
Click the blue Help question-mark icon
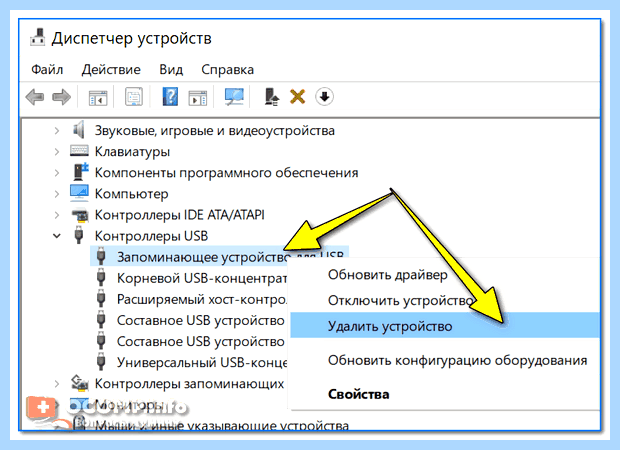170,96
